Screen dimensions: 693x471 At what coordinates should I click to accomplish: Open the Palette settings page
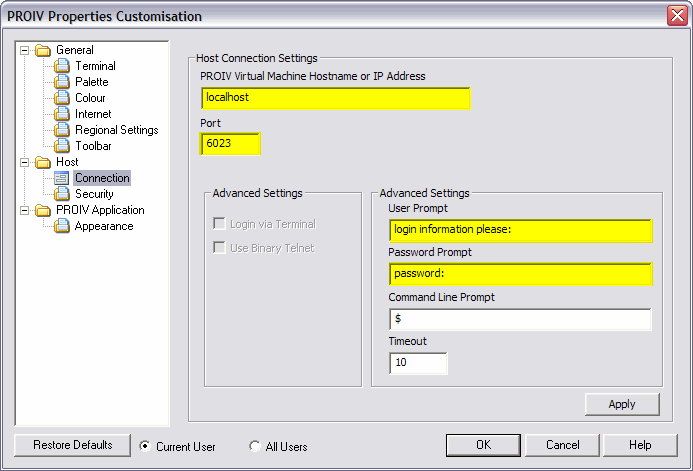click(91, 82)
